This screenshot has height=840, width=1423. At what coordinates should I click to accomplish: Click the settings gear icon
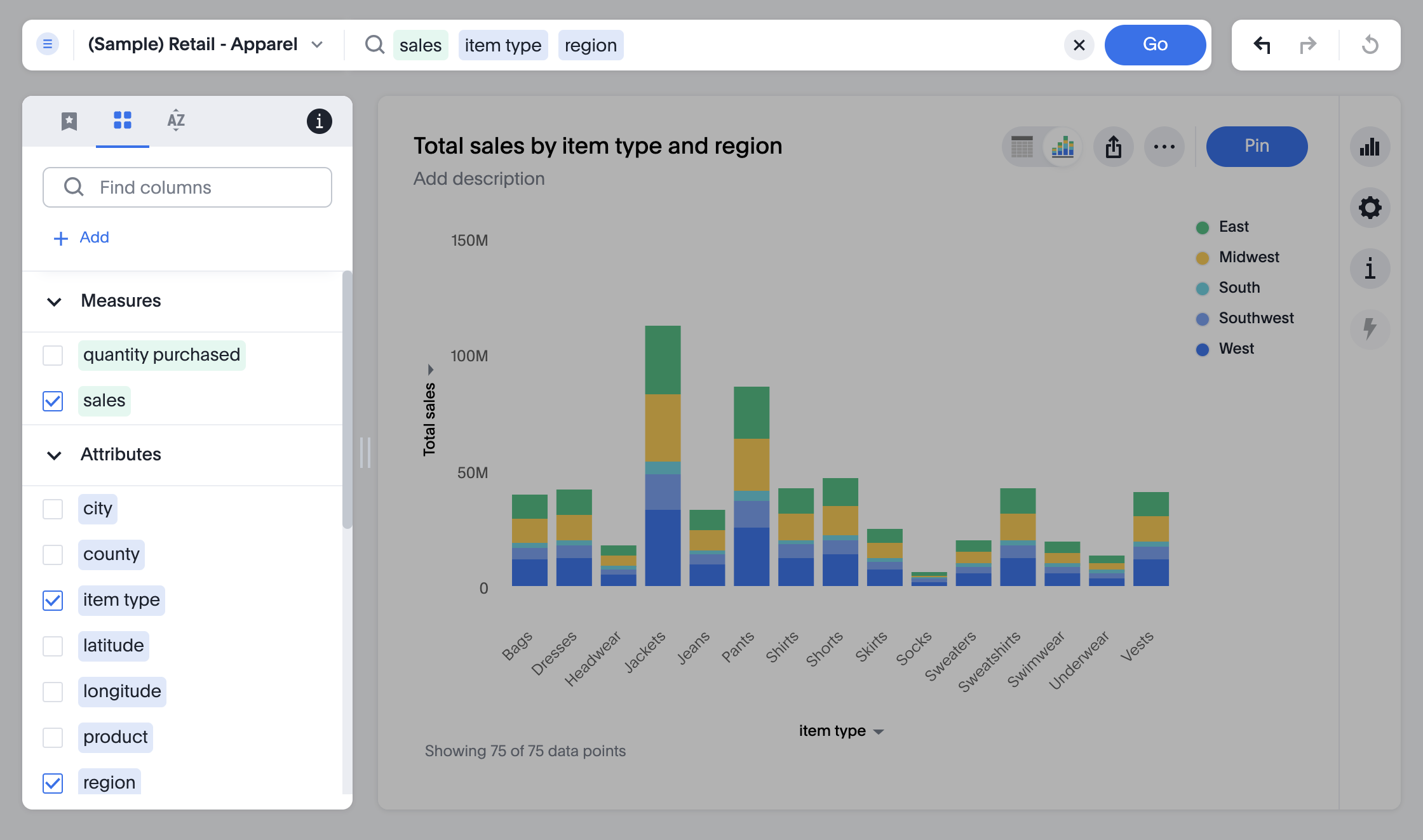click(1370, 207)
